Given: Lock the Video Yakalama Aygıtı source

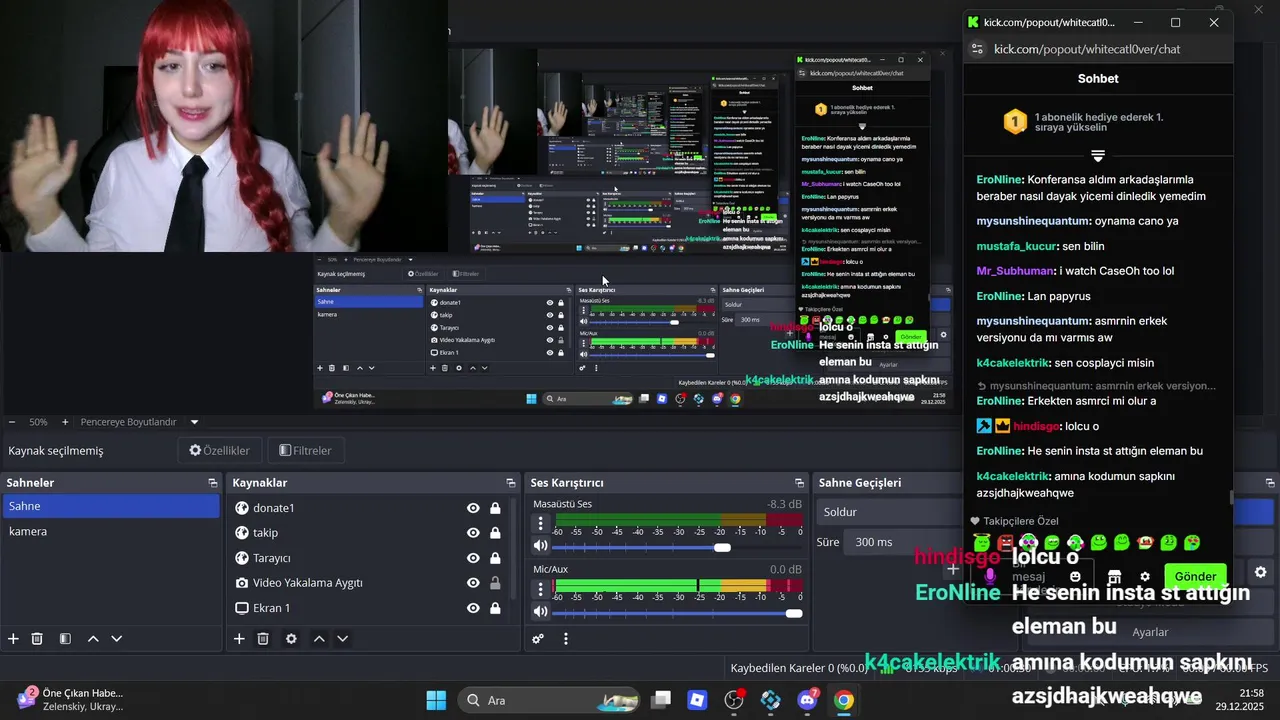Looking at the screenshot, I should point(495,583).
